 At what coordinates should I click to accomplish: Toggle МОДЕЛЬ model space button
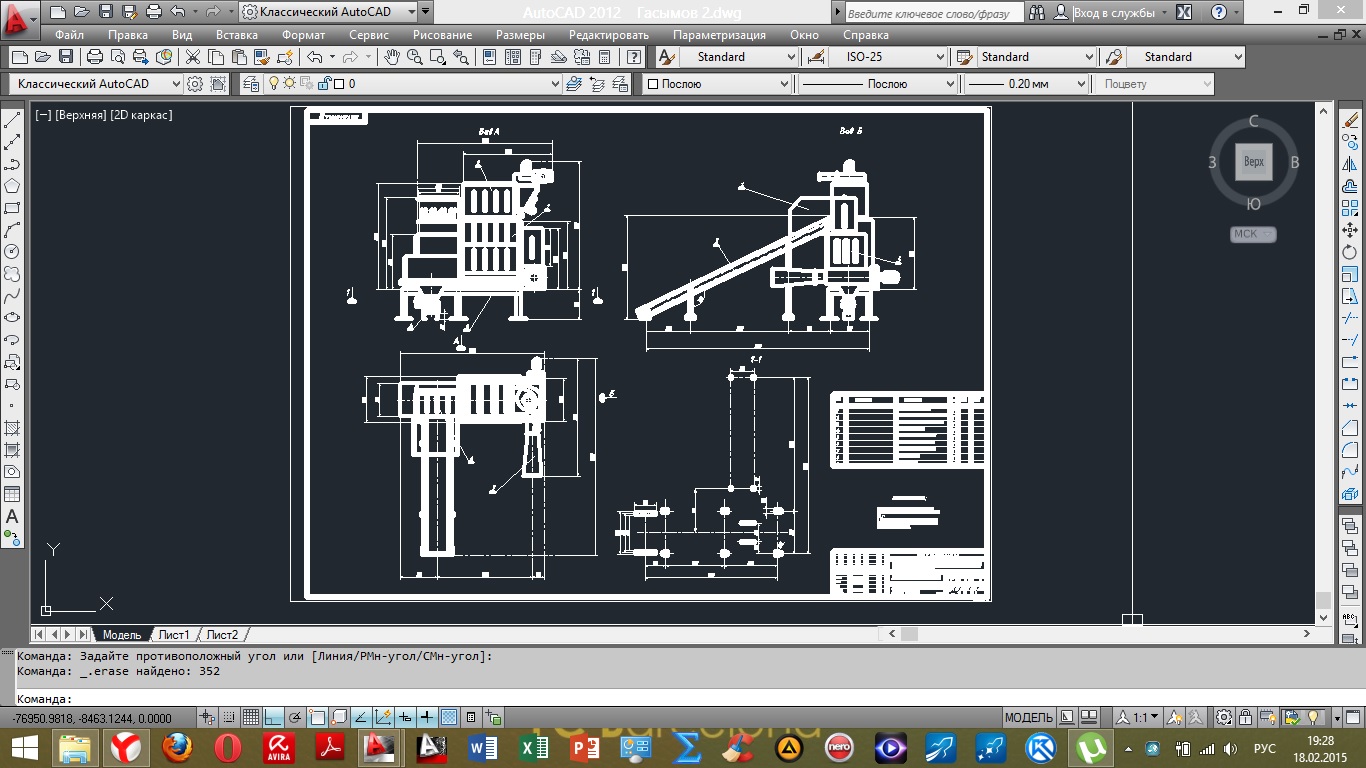pyautogui.click(x=1028, y=717)
